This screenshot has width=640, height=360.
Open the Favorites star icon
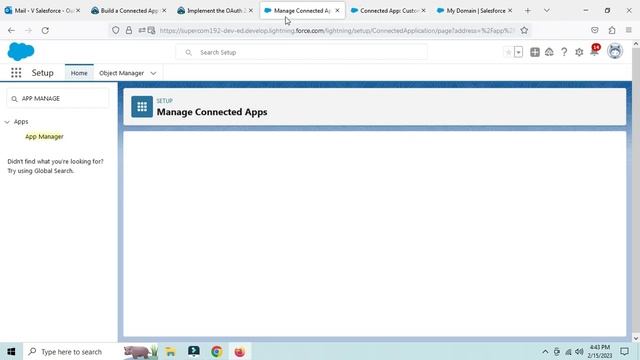[x=508, y=52]
